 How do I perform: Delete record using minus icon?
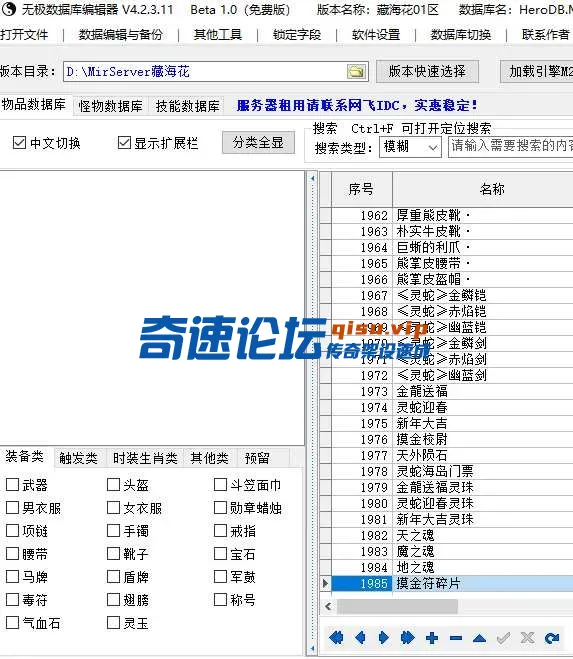(456, 638)
